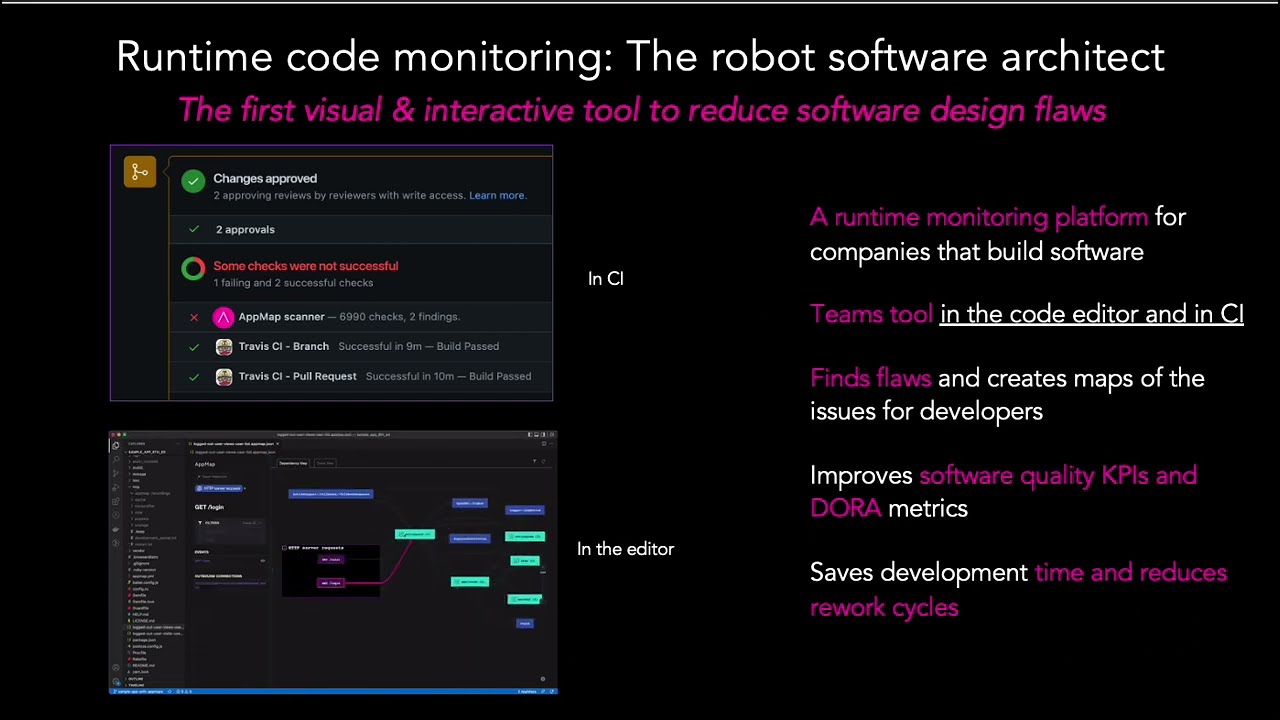Image resolution: width=1280 pixels, height=720 pixels.
Task: Click the Travis CI - Branch avatar icon
Action: (224, 347)
